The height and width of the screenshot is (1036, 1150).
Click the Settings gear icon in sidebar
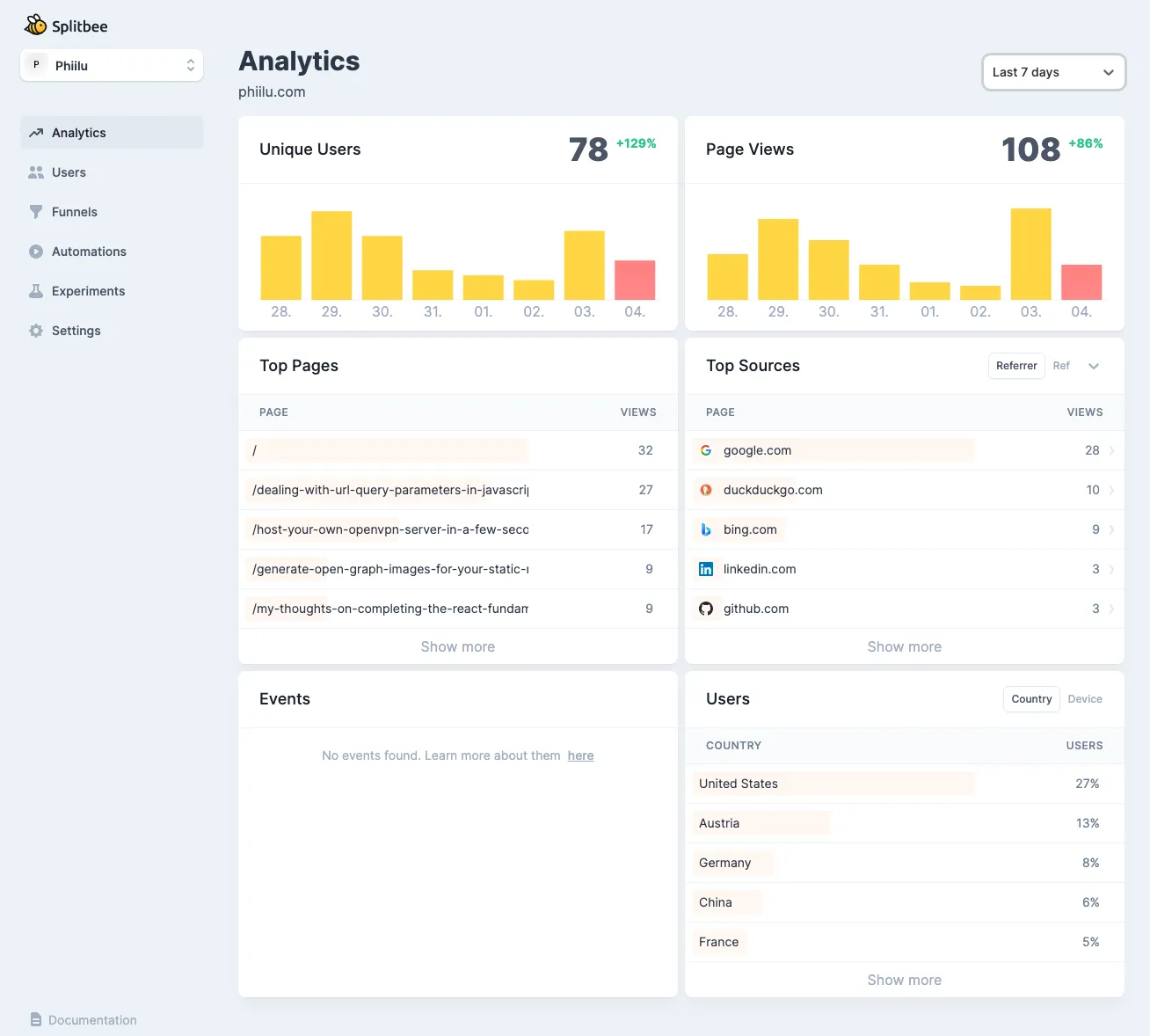[x=36, y=331]
